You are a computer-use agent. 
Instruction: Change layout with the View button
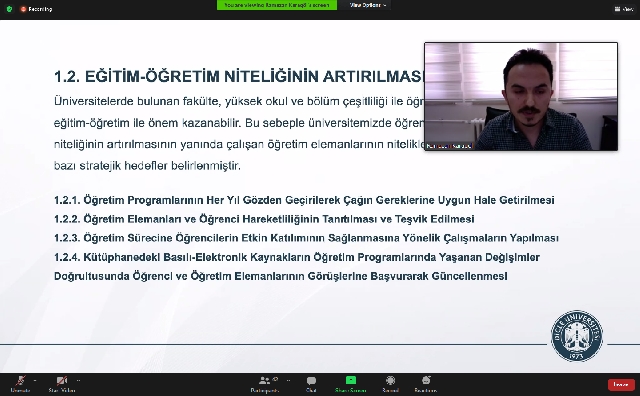click(624, 9)
